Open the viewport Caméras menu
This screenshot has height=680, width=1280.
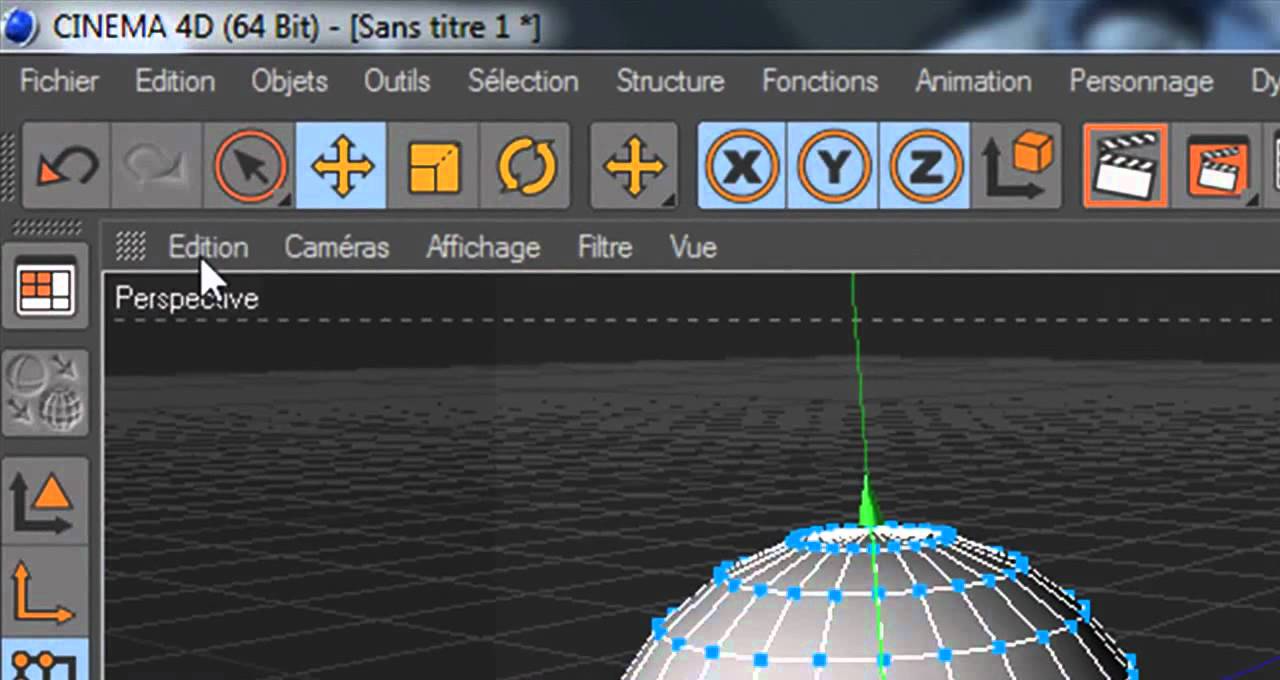[x=337, y=247]
